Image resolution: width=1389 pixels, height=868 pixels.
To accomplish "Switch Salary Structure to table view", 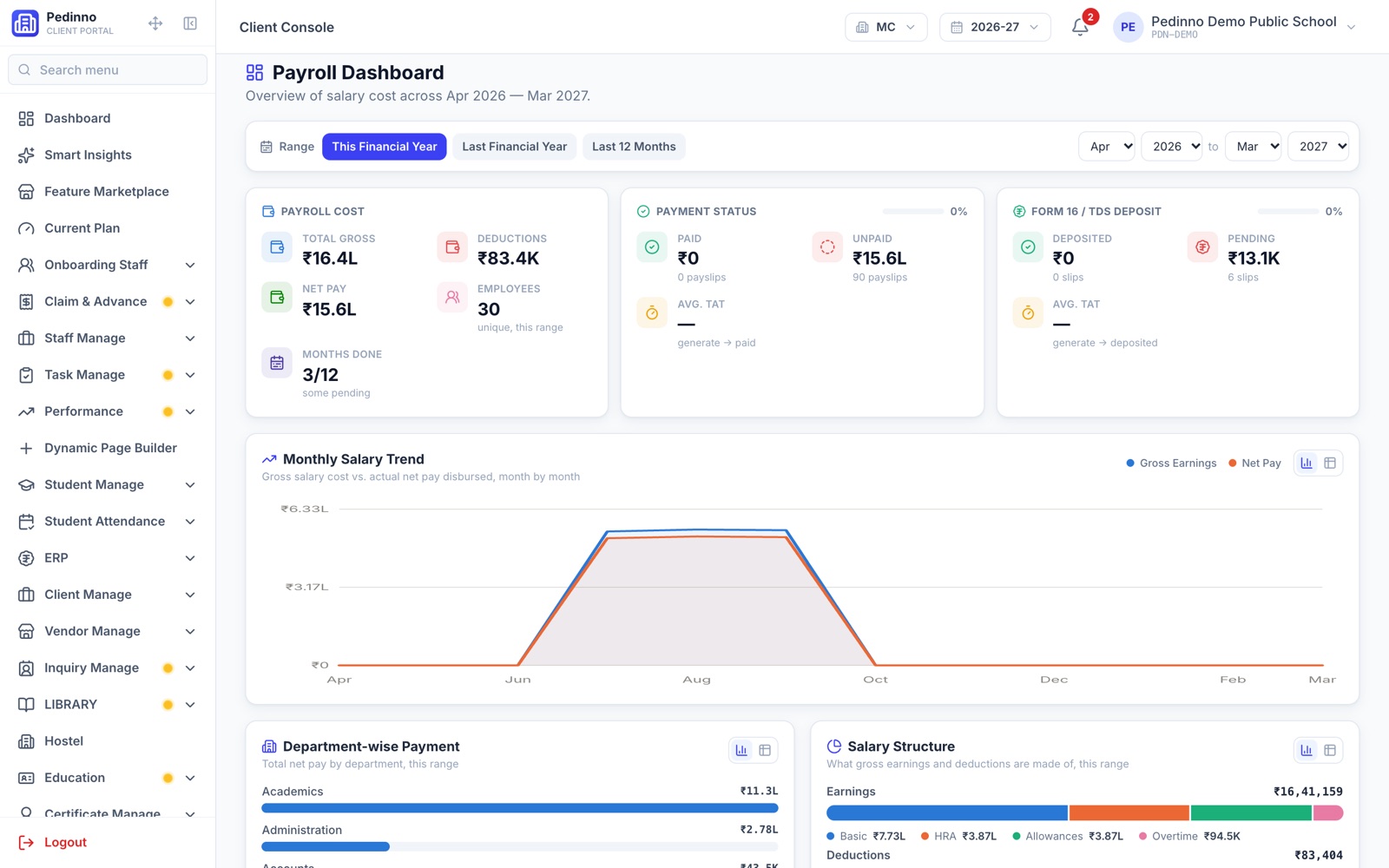I will tap(1330, 750).
